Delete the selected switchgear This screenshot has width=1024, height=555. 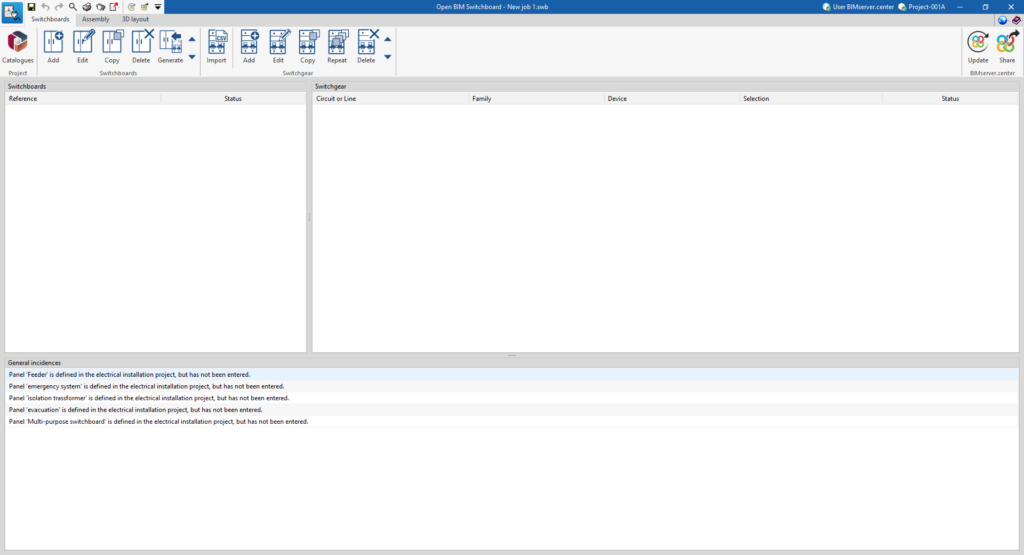coord(366,47)
